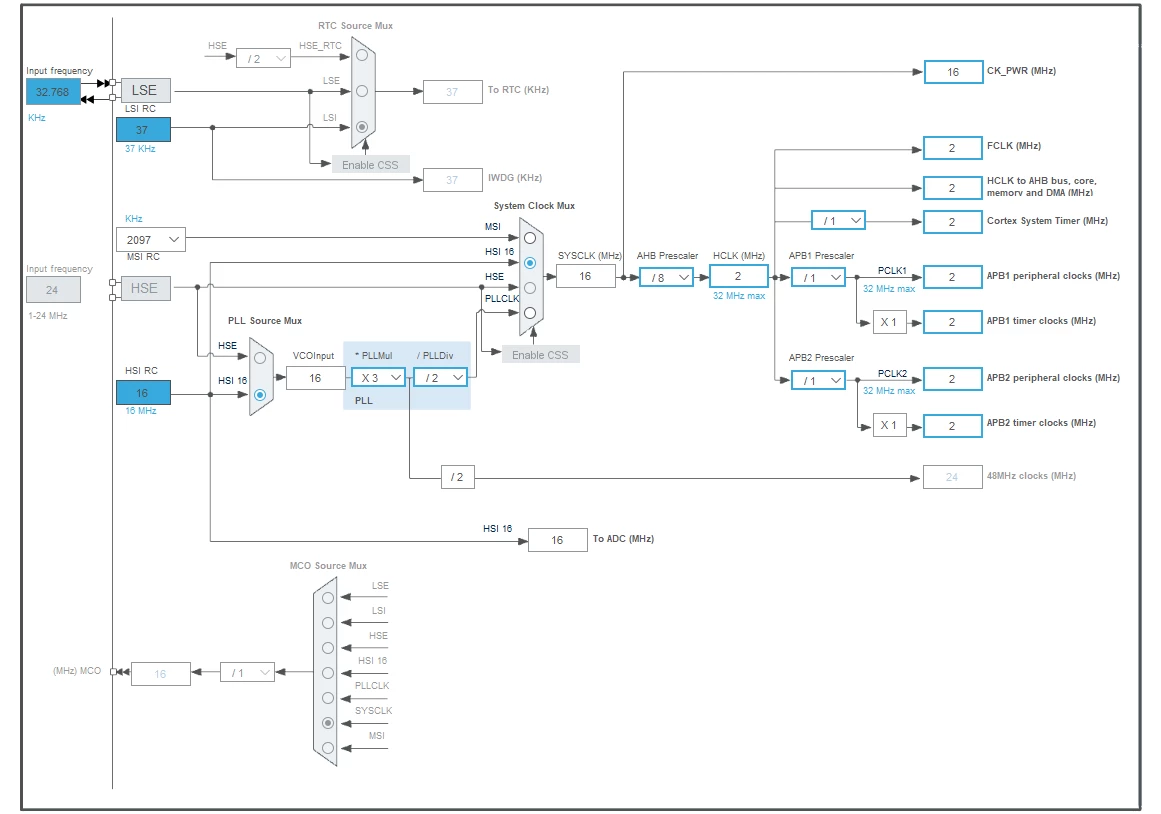This screenshot has height=814, width=1161.
Task: Click the 48MHz path /2 divider box
Action: pyautogui.click(x=458, y=477)
